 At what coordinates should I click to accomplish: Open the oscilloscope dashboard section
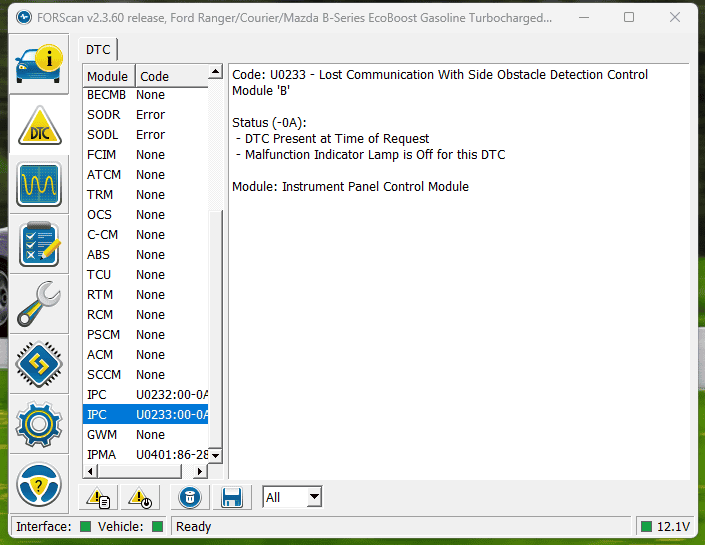click(x=39, y=184)
